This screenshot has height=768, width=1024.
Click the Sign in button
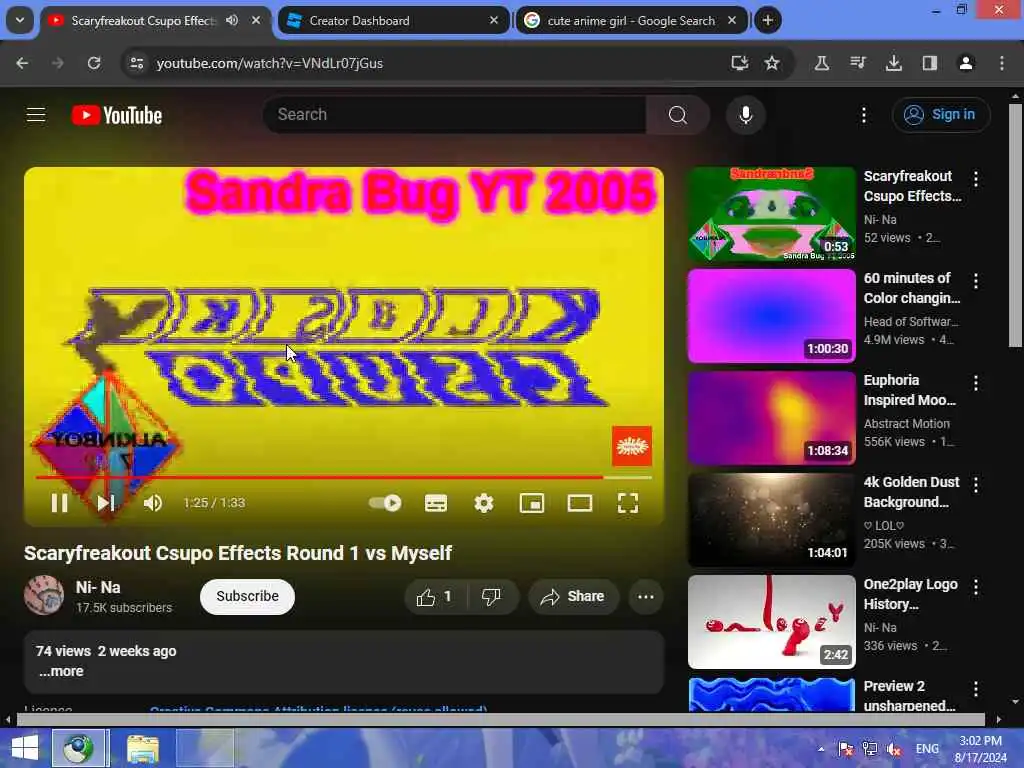point(940,115)
